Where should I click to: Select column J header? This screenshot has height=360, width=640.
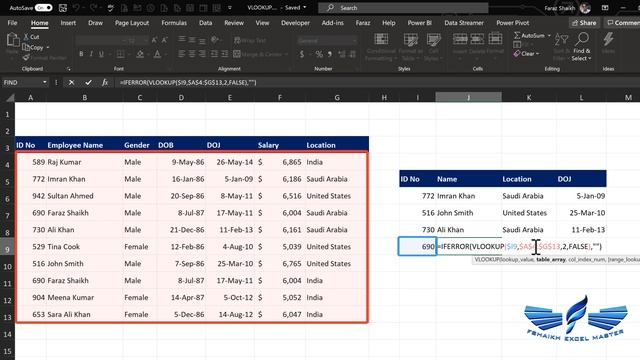469,97
